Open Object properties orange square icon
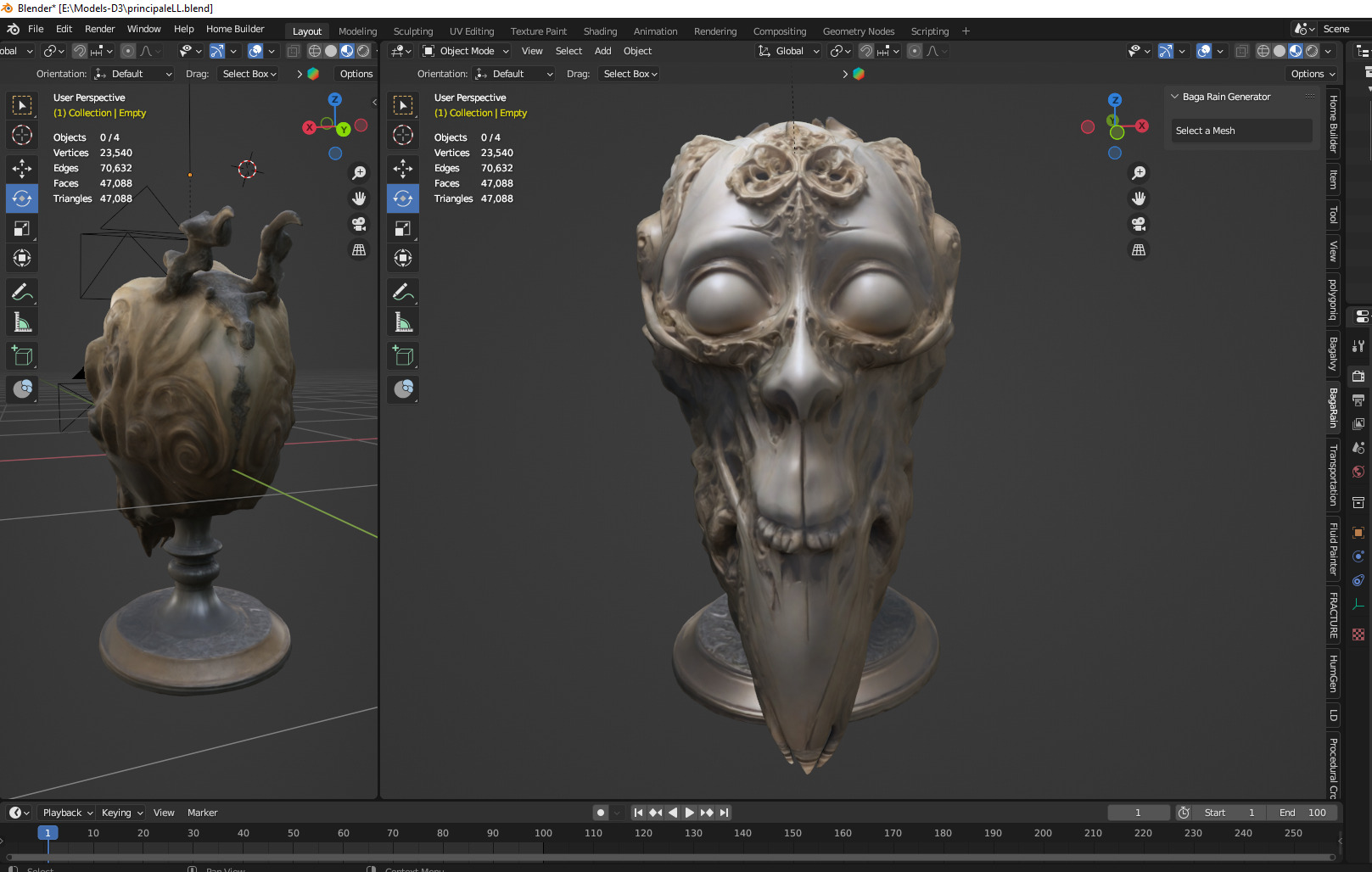Viewport: 1372px width, 872px height. pyautogui.click(x=1358, y=533)
